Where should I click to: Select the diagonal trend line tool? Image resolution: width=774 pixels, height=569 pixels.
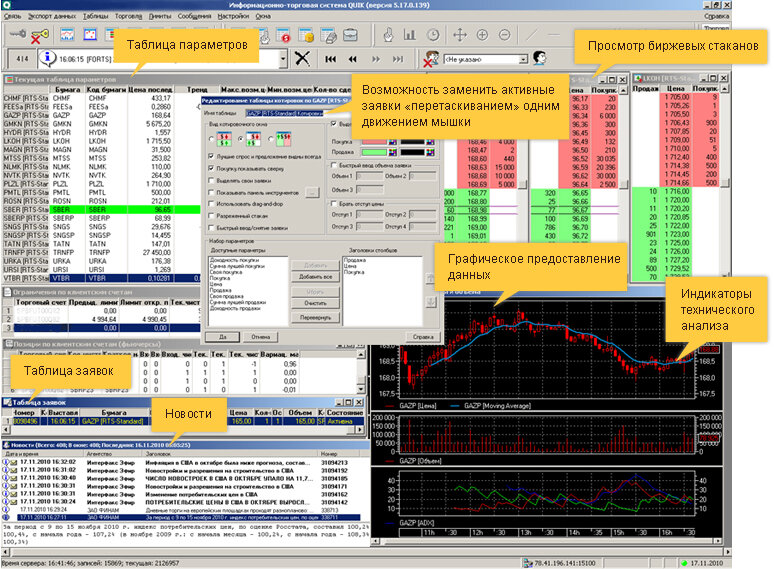tap(532, 35)
